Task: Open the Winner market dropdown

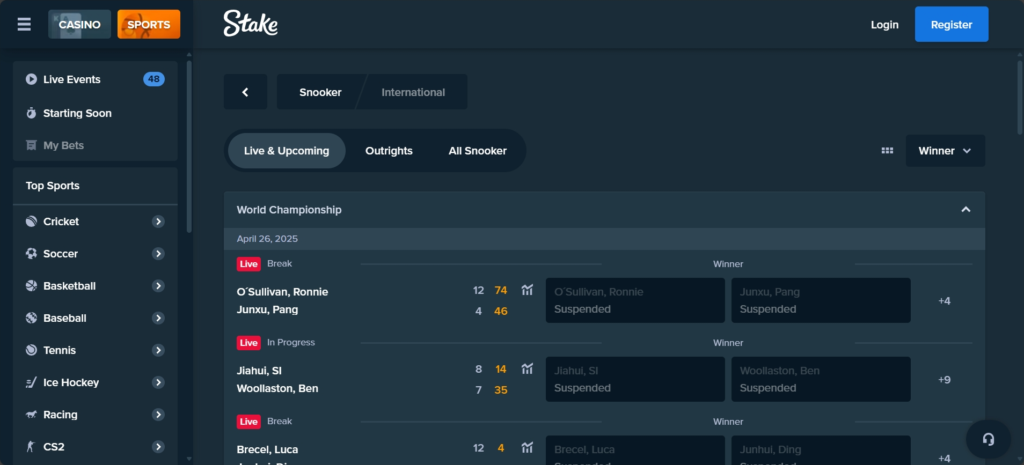Action: pos(945,151)
